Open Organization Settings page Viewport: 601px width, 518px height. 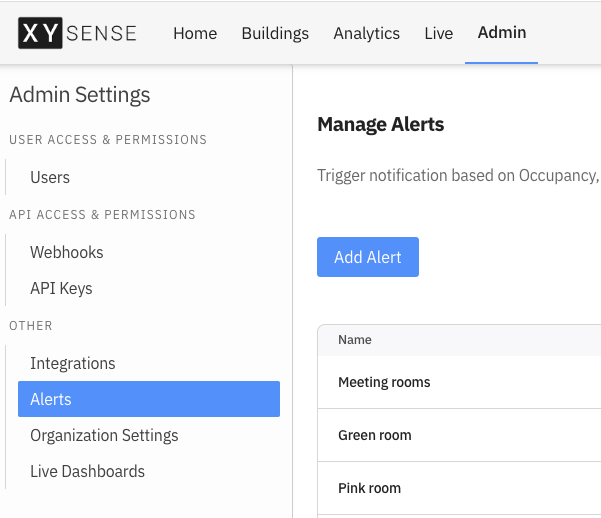coord(104,435)
